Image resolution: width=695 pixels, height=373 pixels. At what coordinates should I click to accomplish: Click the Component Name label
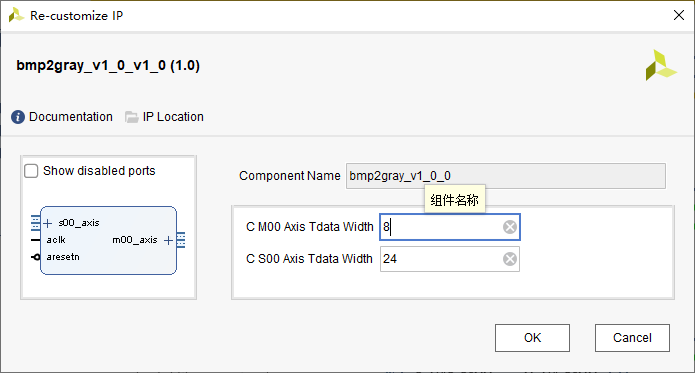click(290, 176)
